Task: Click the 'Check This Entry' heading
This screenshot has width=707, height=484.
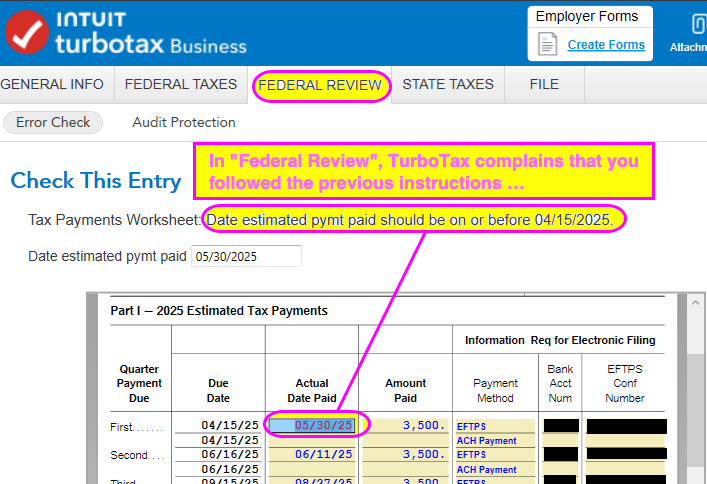Action: 96,181
